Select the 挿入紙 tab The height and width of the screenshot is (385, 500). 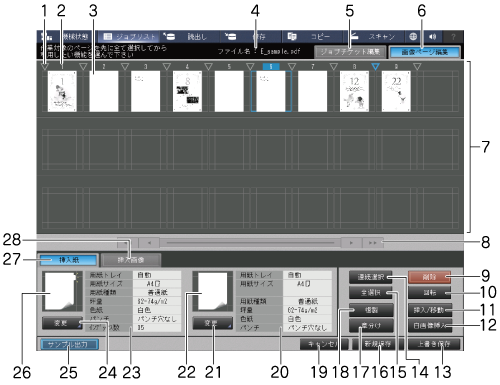(69, 260)
